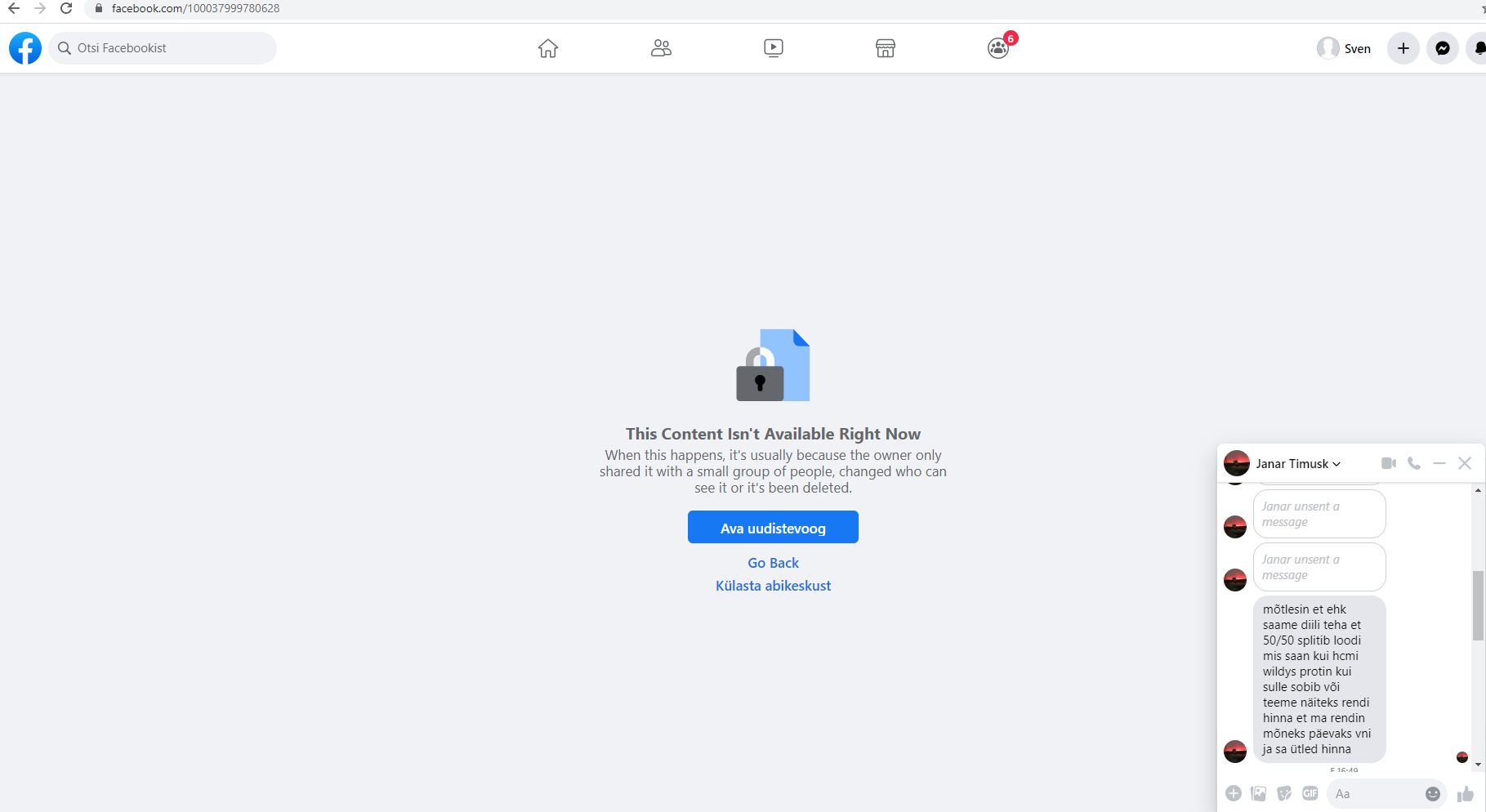Open the Külasta abikeskust link
This screenshot has height=812, width=1486.
pyautogui.click(x=774, y=586)
